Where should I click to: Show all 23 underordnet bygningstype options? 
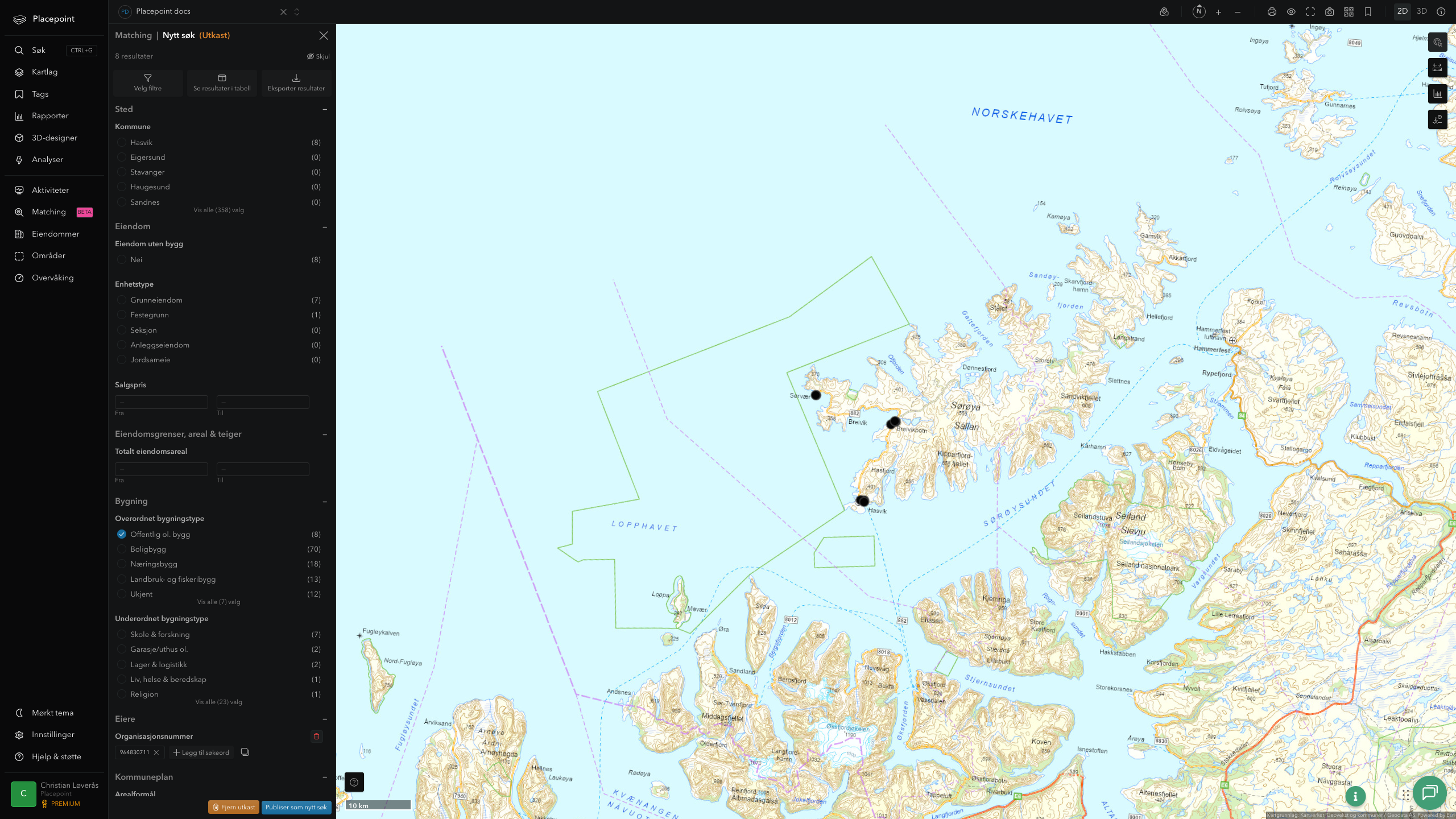click(218, 702)
